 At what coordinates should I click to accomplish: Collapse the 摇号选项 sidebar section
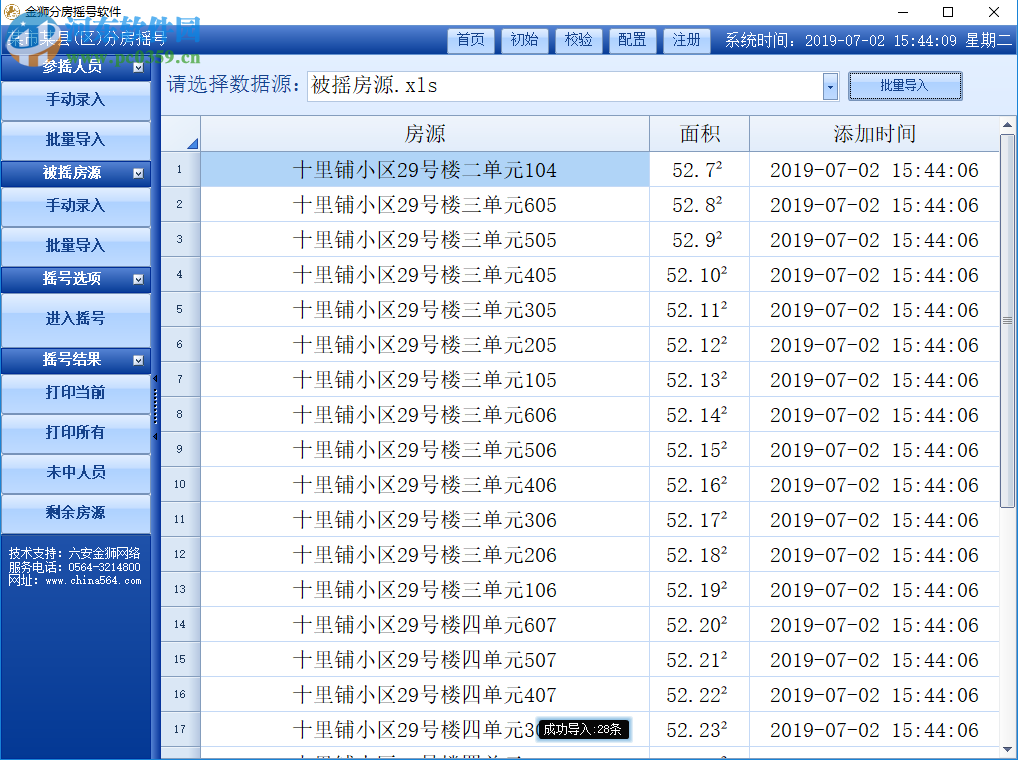tap(138, 280)
